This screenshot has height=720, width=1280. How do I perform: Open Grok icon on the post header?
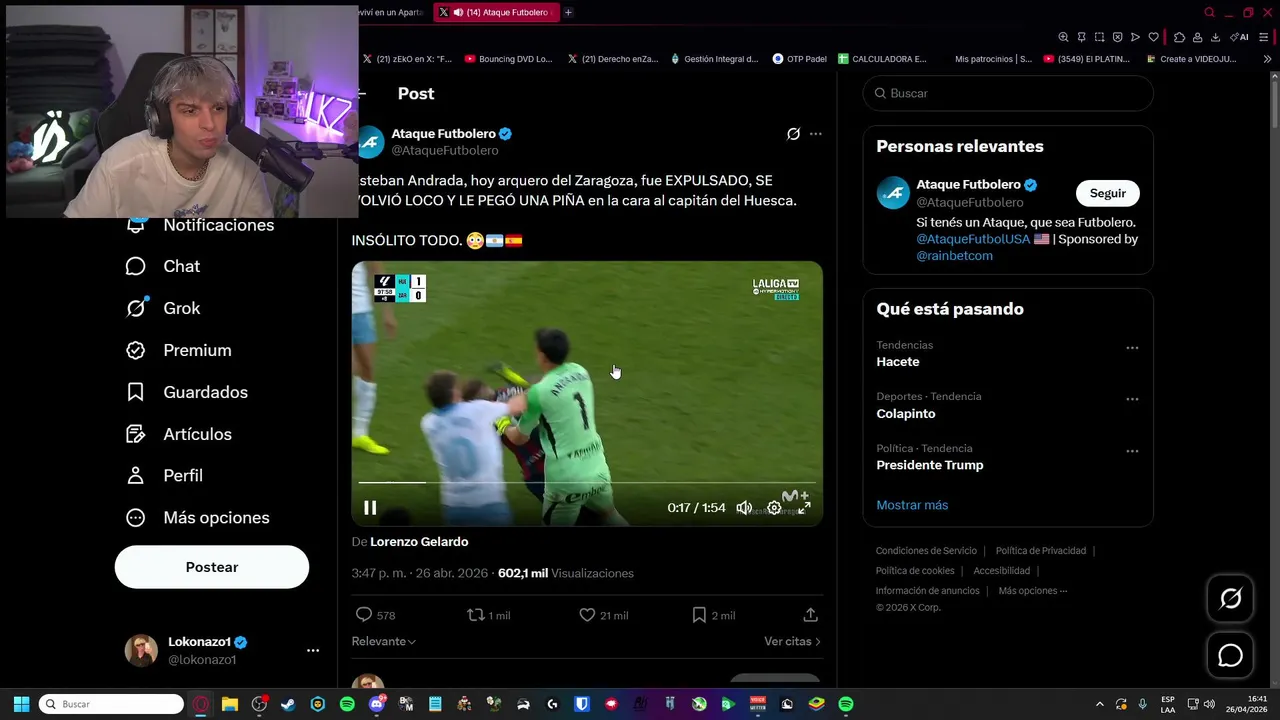[x=793, y=134]
